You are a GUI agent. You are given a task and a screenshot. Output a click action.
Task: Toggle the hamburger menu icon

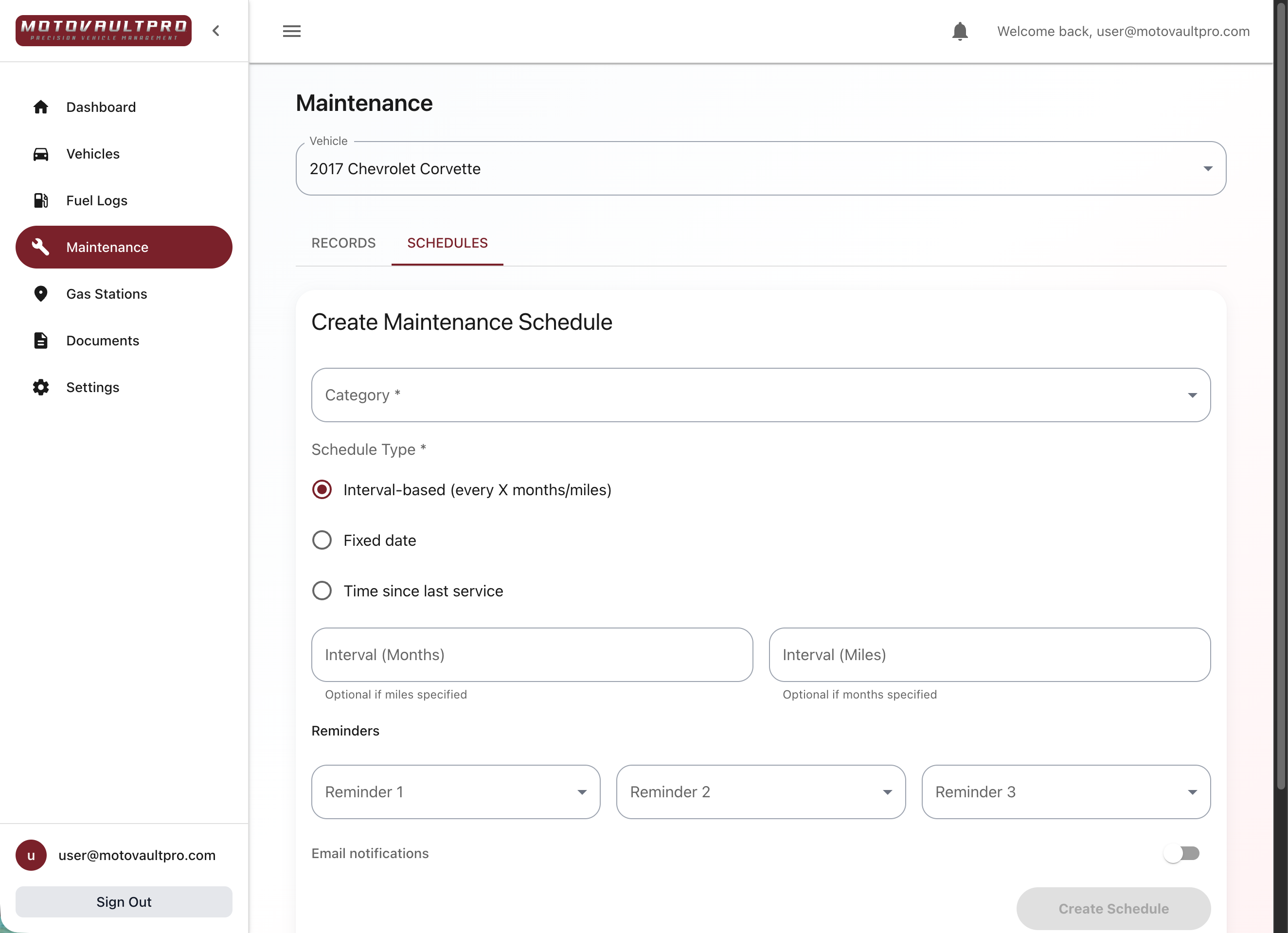point(291,31)
